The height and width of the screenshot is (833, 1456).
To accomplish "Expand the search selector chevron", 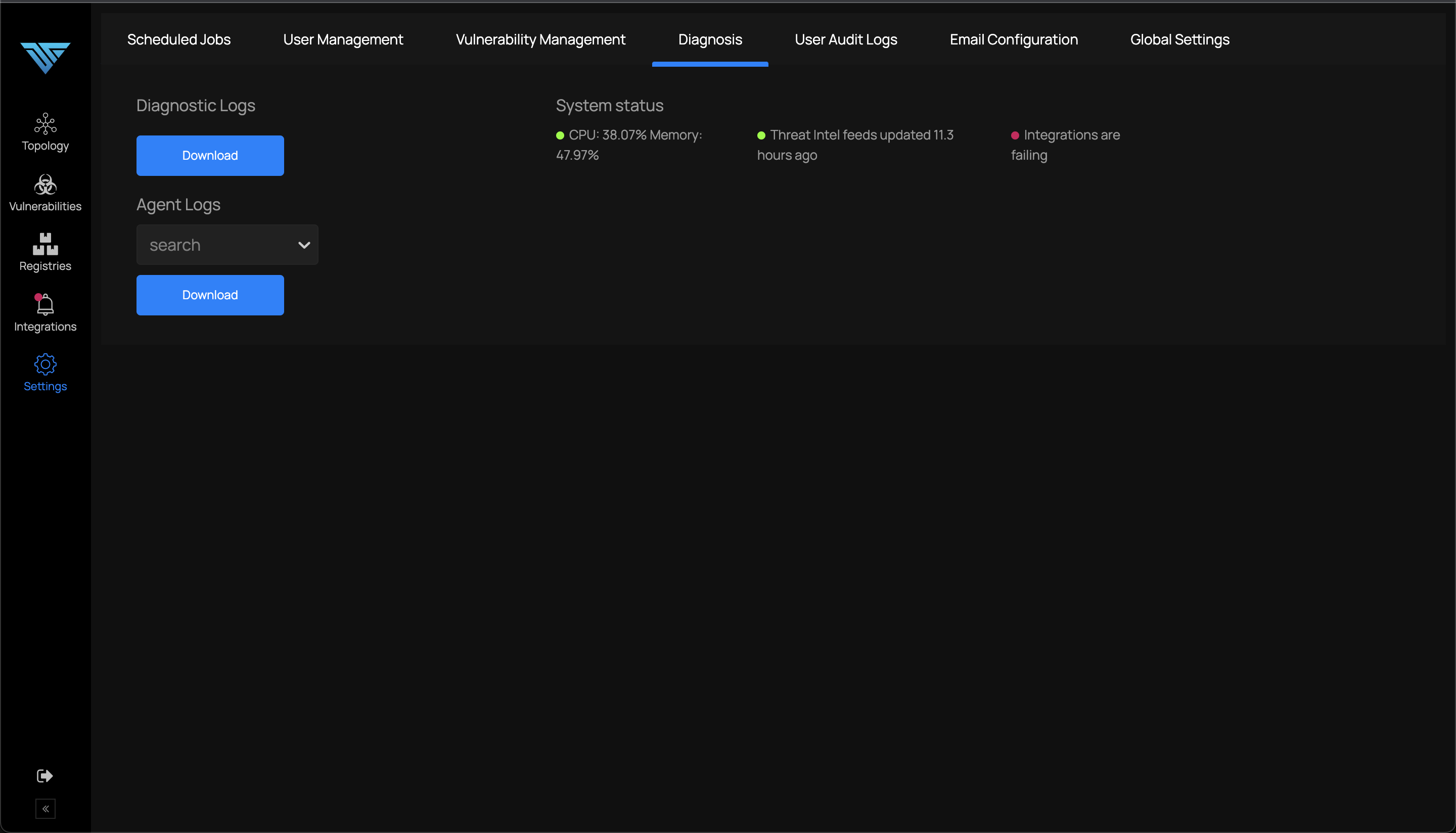I will [303, 244].
